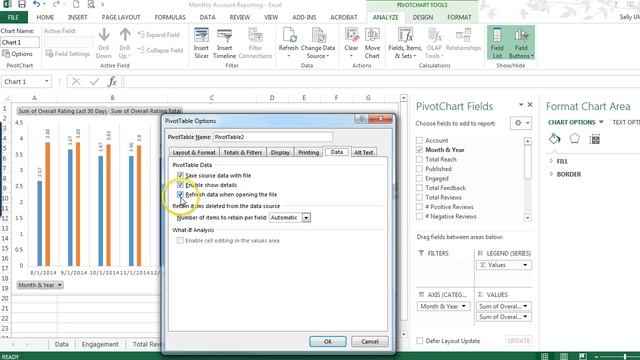Open Fields, Items, & Sets
The image size is (640, 360).
pos(405,43)
